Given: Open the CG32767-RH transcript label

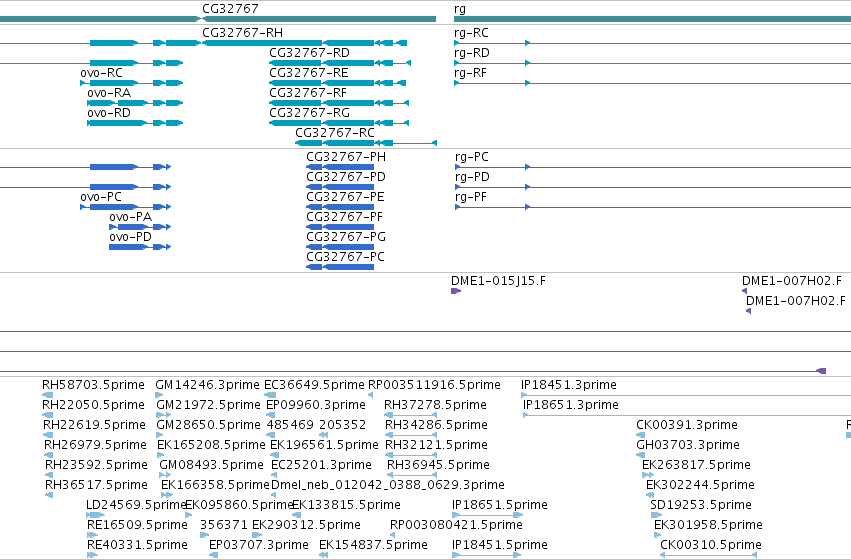Looking at the screenshot, I should 242,33.
